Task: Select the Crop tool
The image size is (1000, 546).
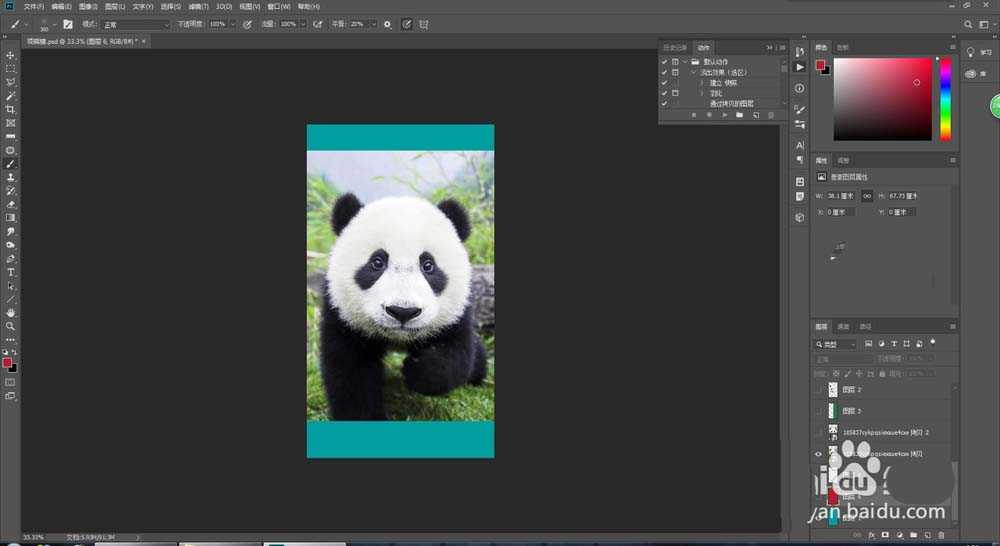Action: pyautogui.click(x=11, y=109)
